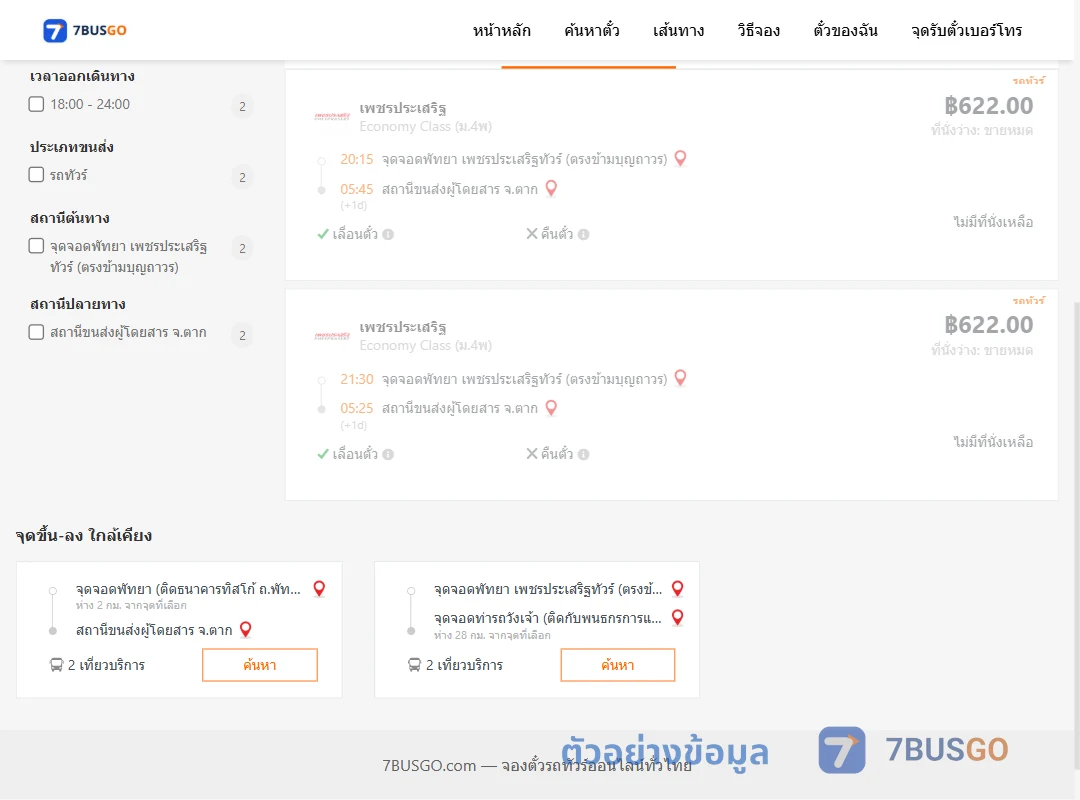Viewport: 1080px width, 800px height.
Task: Click the green check icon on 21:30 trip
Action: click(322, 453)
